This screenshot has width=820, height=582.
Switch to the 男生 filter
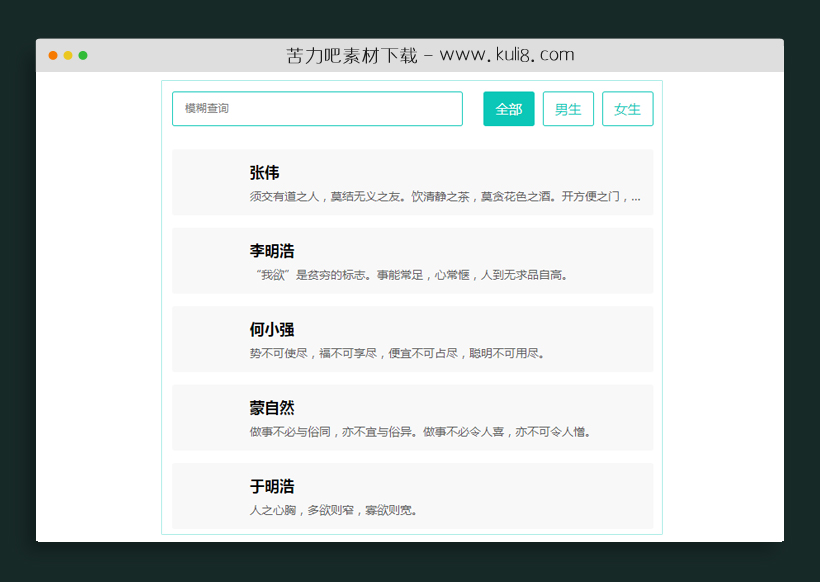(568, 108)
